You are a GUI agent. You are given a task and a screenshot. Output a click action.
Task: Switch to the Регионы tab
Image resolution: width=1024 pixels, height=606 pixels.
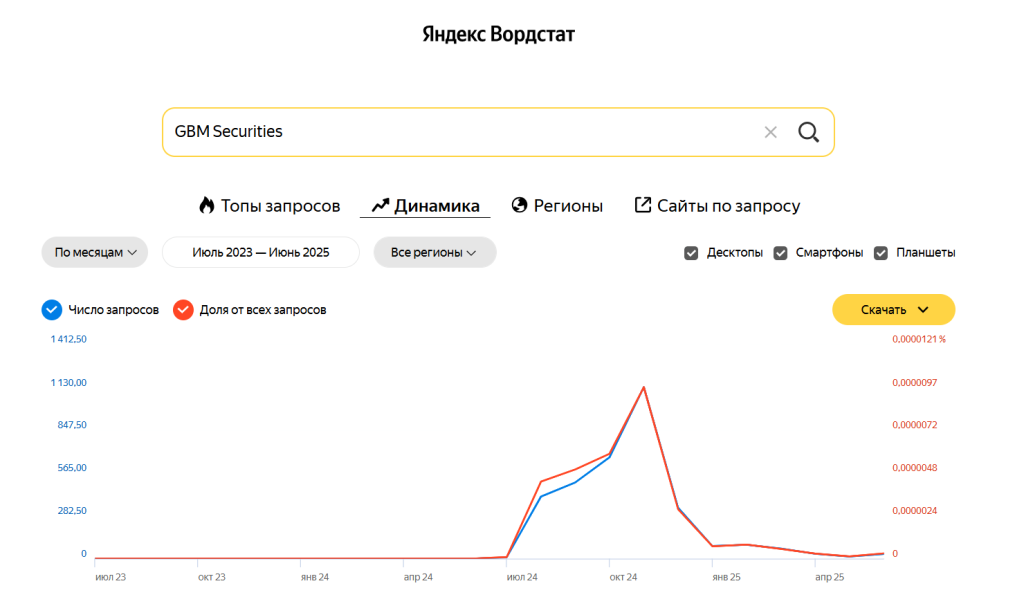pyautogui.click(x=568, y=206)
